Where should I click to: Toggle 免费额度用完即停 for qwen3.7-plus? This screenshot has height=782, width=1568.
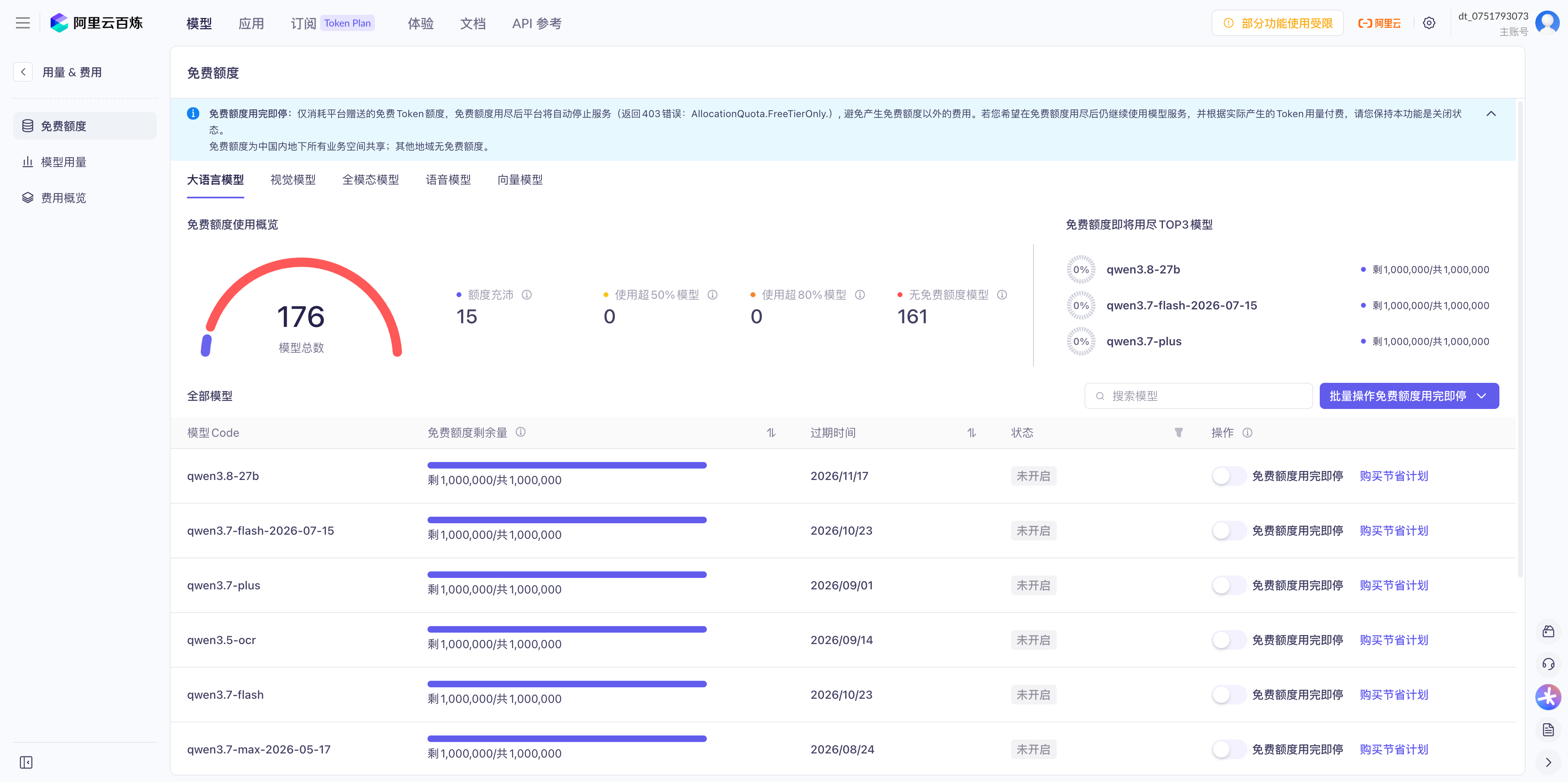(1228, 585)
